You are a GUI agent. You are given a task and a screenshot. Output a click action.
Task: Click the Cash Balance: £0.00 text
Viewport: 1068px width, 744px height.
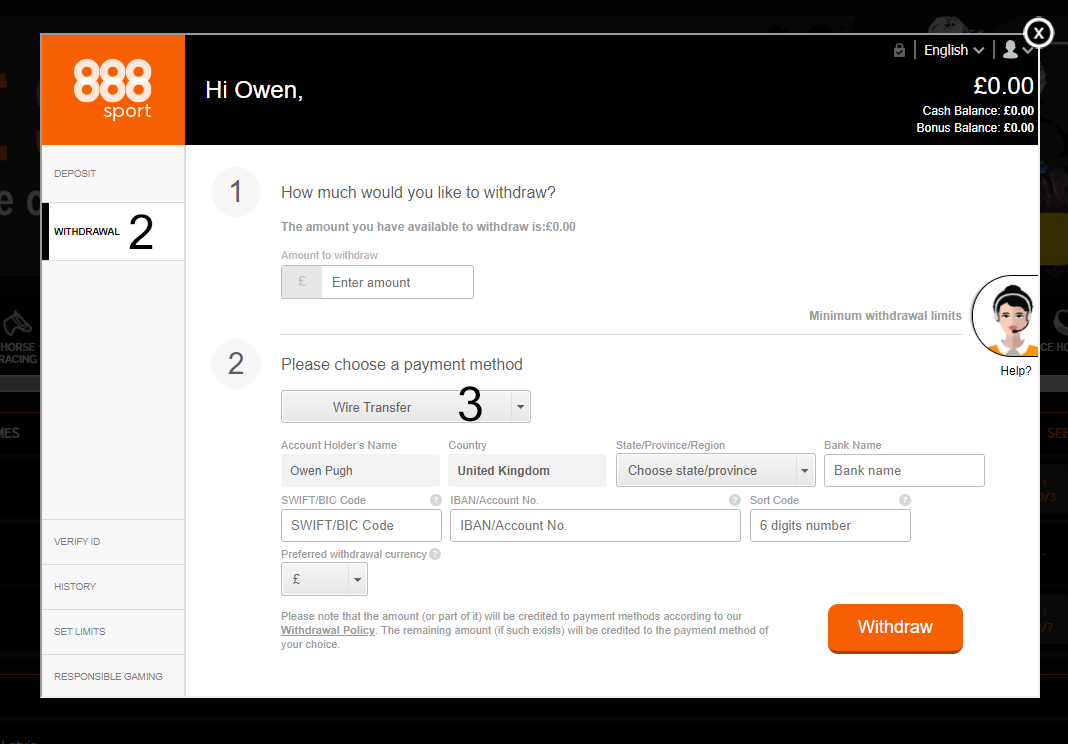(x=978, y=111)
